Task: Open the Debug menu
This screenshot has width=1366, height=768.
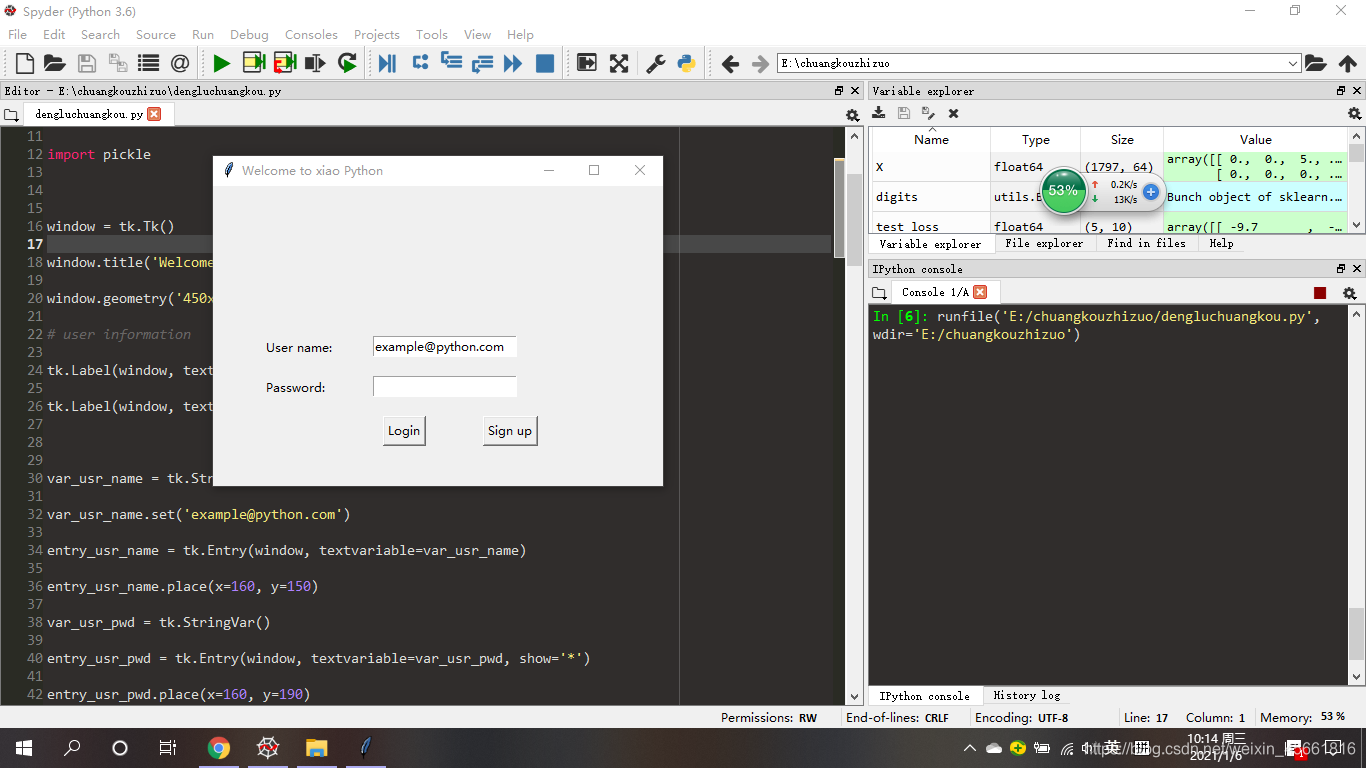Action: [249, 34]
